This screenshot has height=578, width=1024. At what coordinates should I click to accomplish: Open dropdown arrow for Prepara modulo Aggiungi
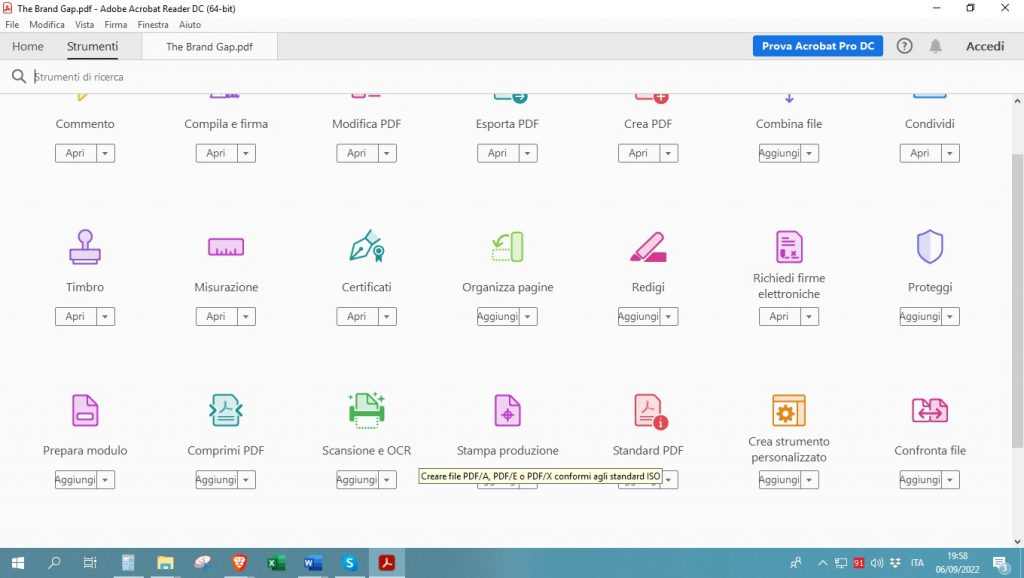(105, 480)
